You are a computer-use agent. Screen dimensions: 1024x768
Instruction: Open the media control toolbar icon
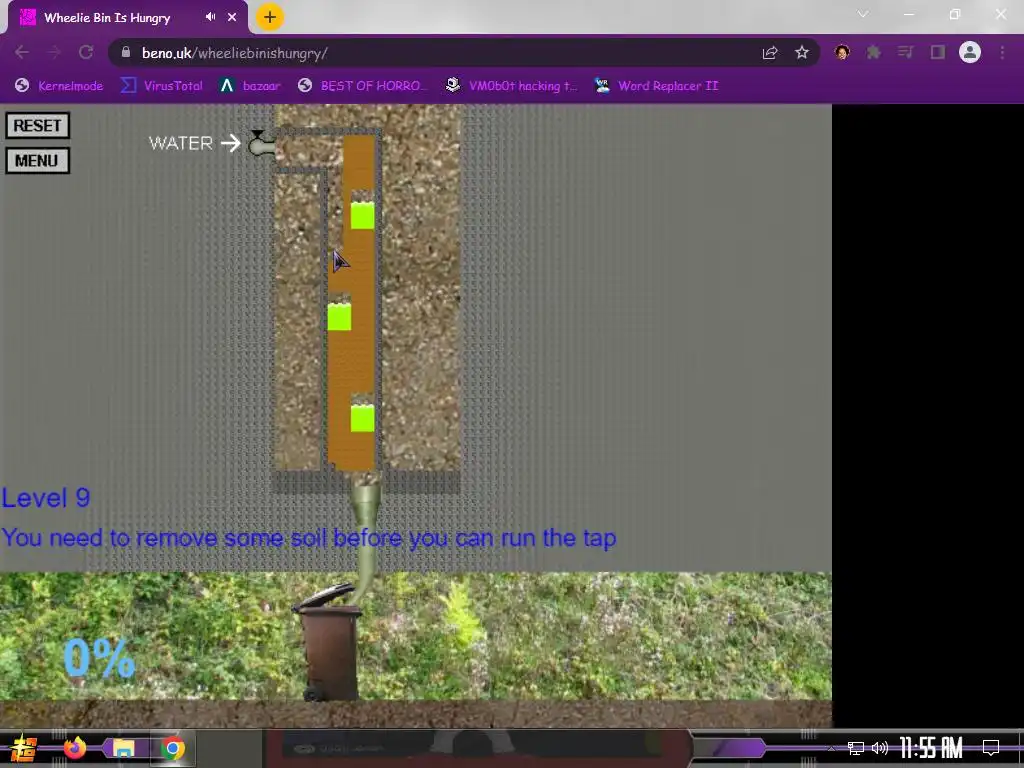tap(905, 52)
